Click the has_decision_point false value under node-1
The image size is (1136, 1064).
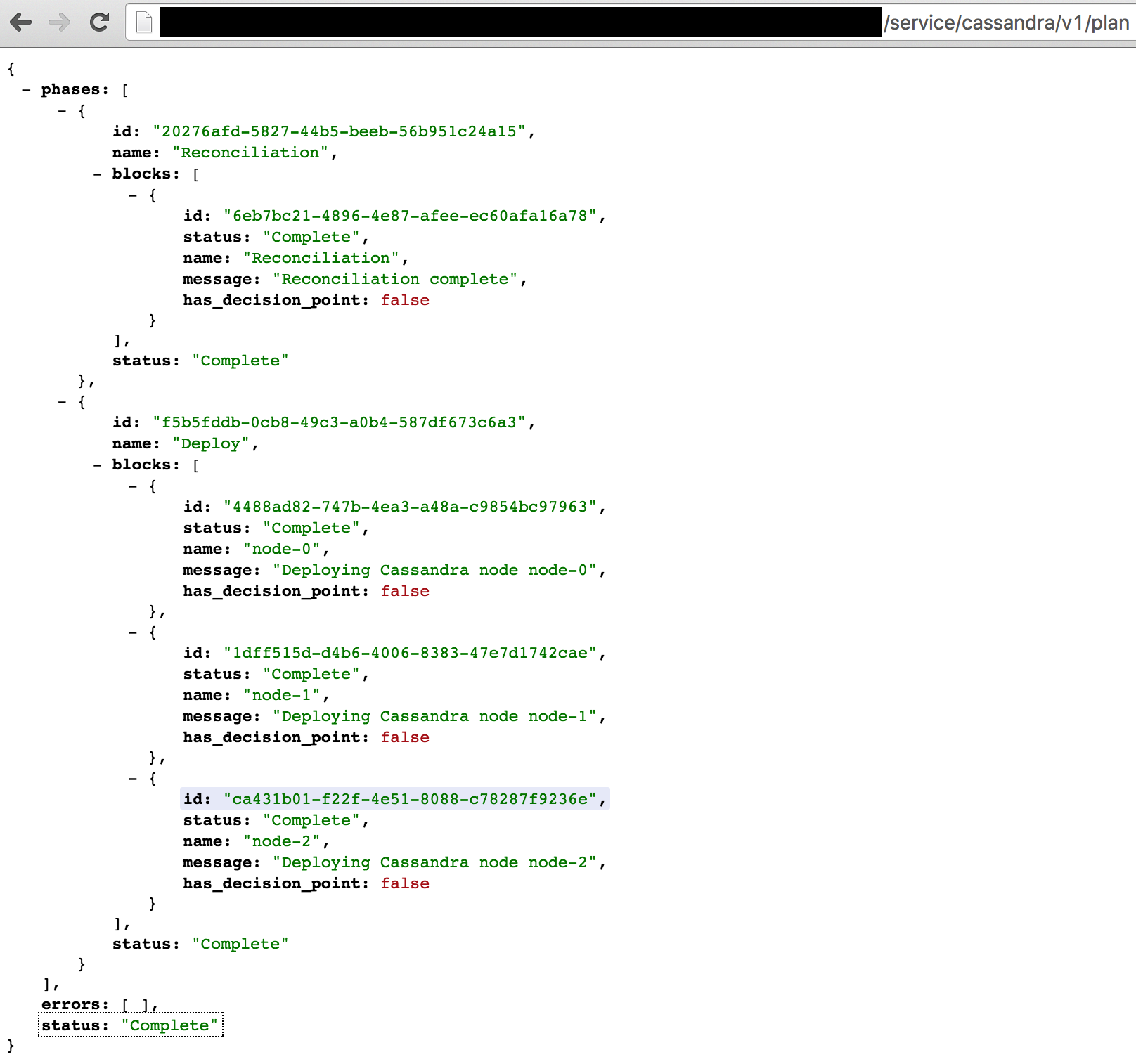point(405,737)
